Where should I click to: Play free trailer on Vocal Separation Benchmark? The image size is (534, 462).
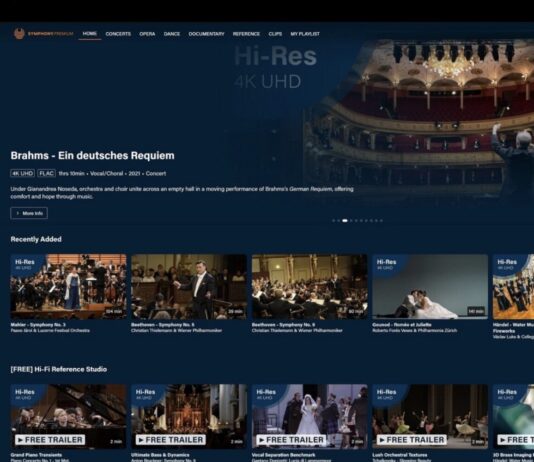(x=291, y=440)
